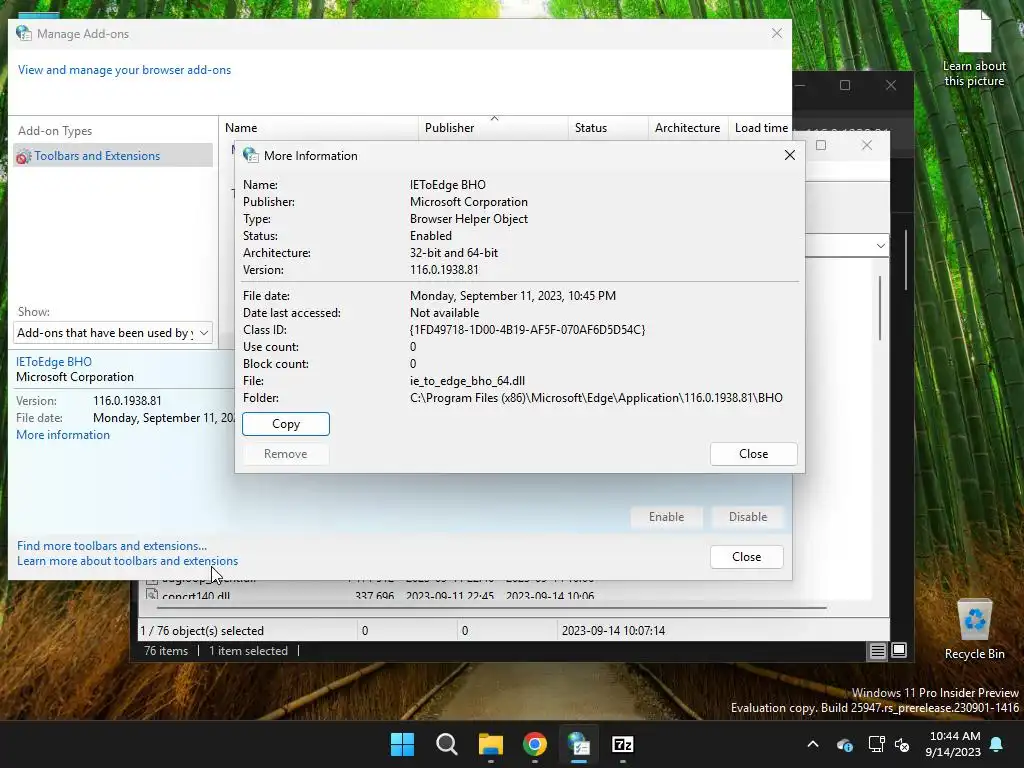Open the notifications bell icon

[997, 744]
